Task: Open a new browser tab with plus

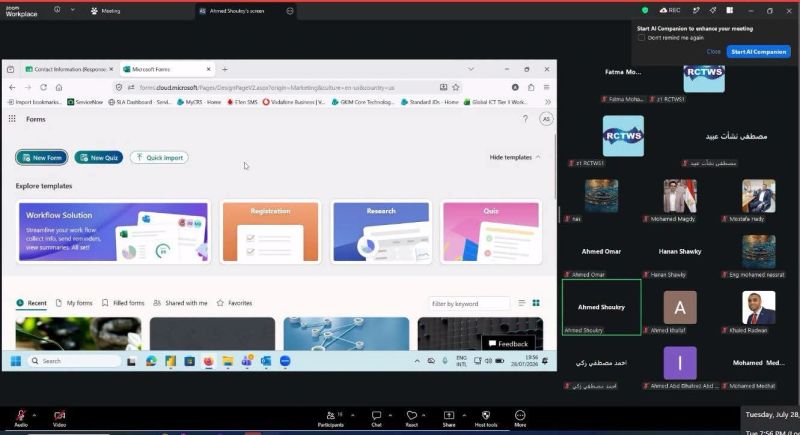Action: pyautogui.click(x=224, y=69)
